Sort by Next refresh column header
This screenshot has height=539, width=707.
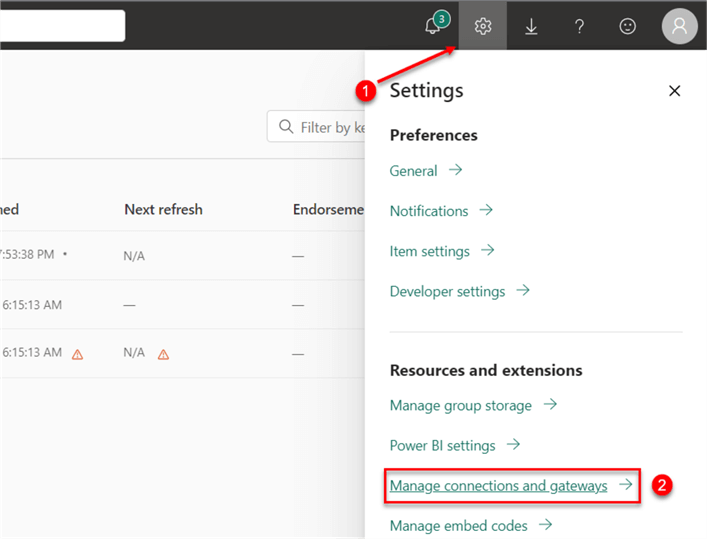[x=163, y=209]
